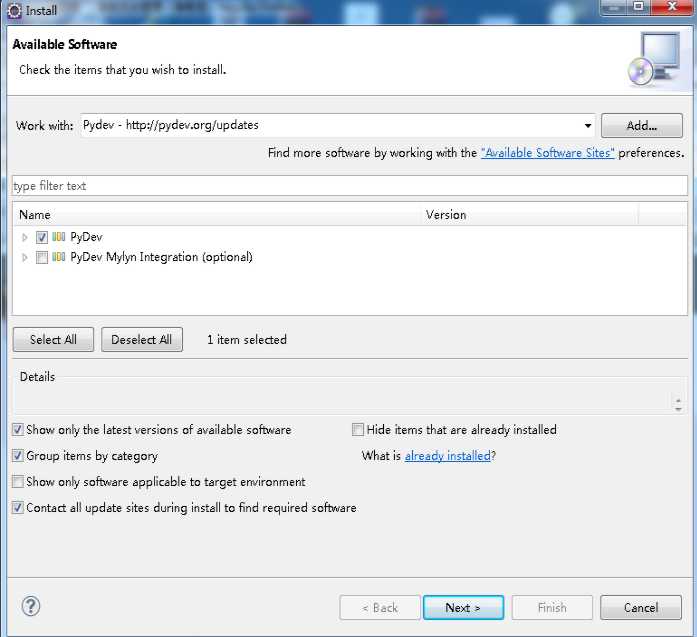Click the disabled Finish button
This screenshot has width=697, height=637.
(552, 608)
